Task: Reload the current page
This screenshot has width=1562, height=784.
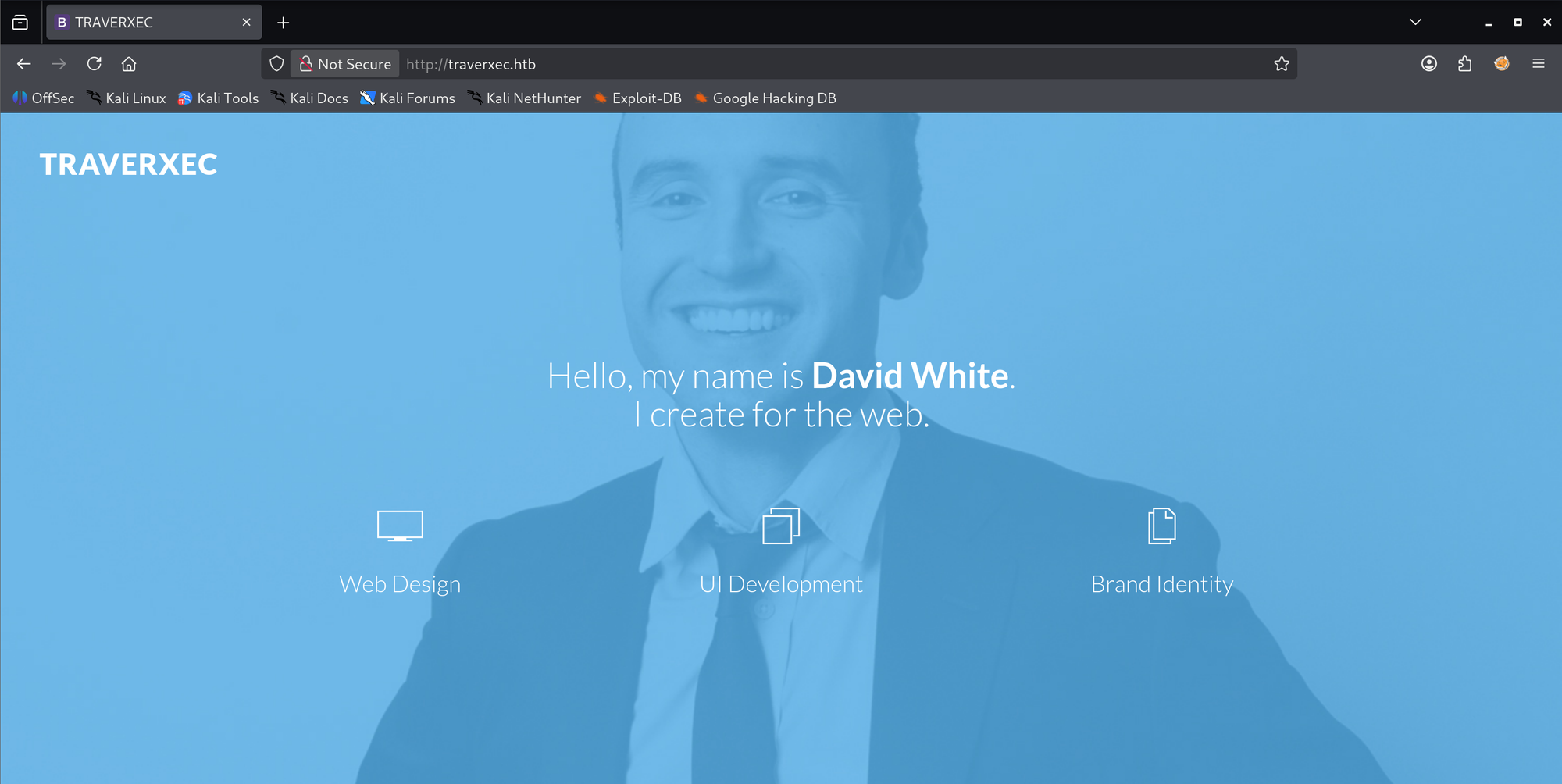Action: pyautogui.click(x=94, y=64)
